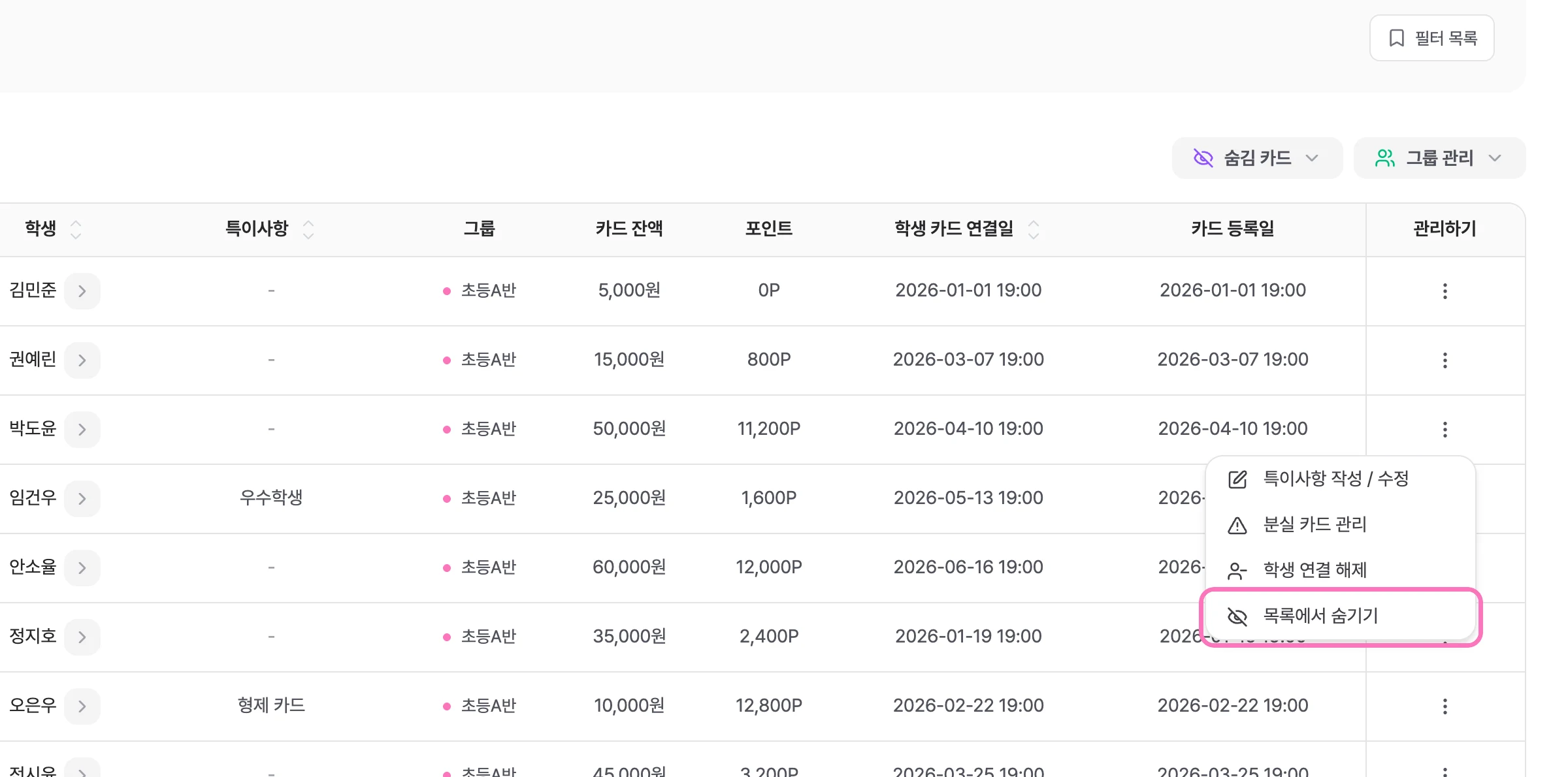Click the 우수학생 note in 임건우 row
This screenshot has width=1568, height=777.
(x=271, y=498)
